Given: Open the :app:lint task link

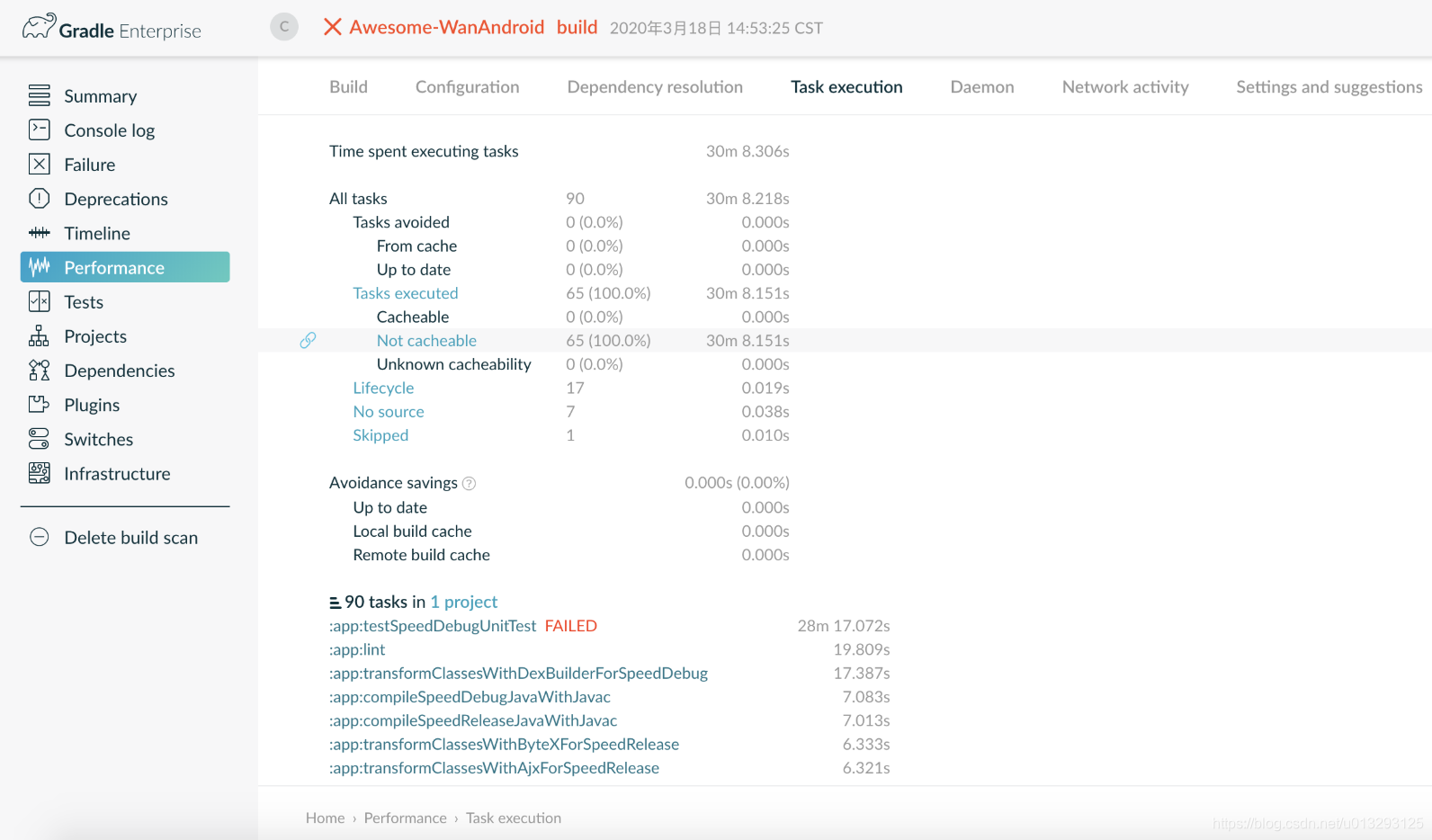Looking at the screenshot, I should pos(357,649).
